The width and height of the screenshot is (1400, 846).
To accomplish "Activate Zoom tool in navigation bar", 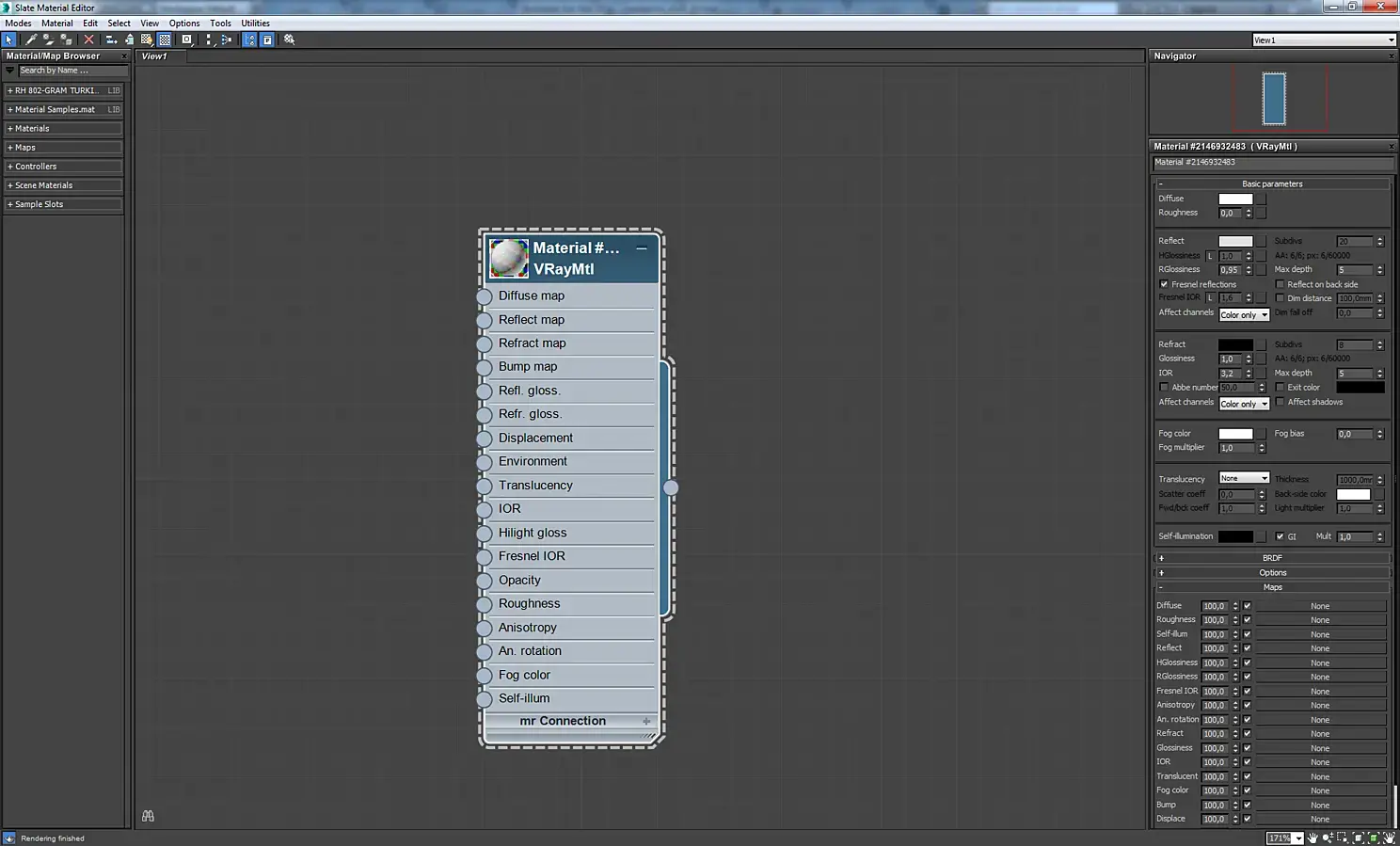I will click(x=1328, y=838).
